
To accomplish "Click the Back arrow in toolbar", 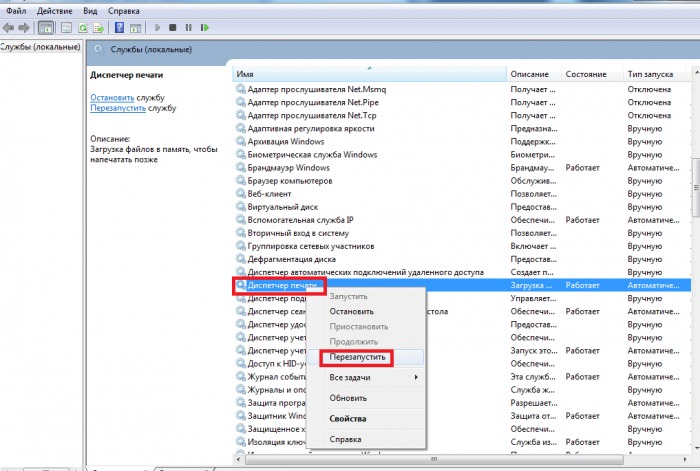I will (x=7, y=27).
